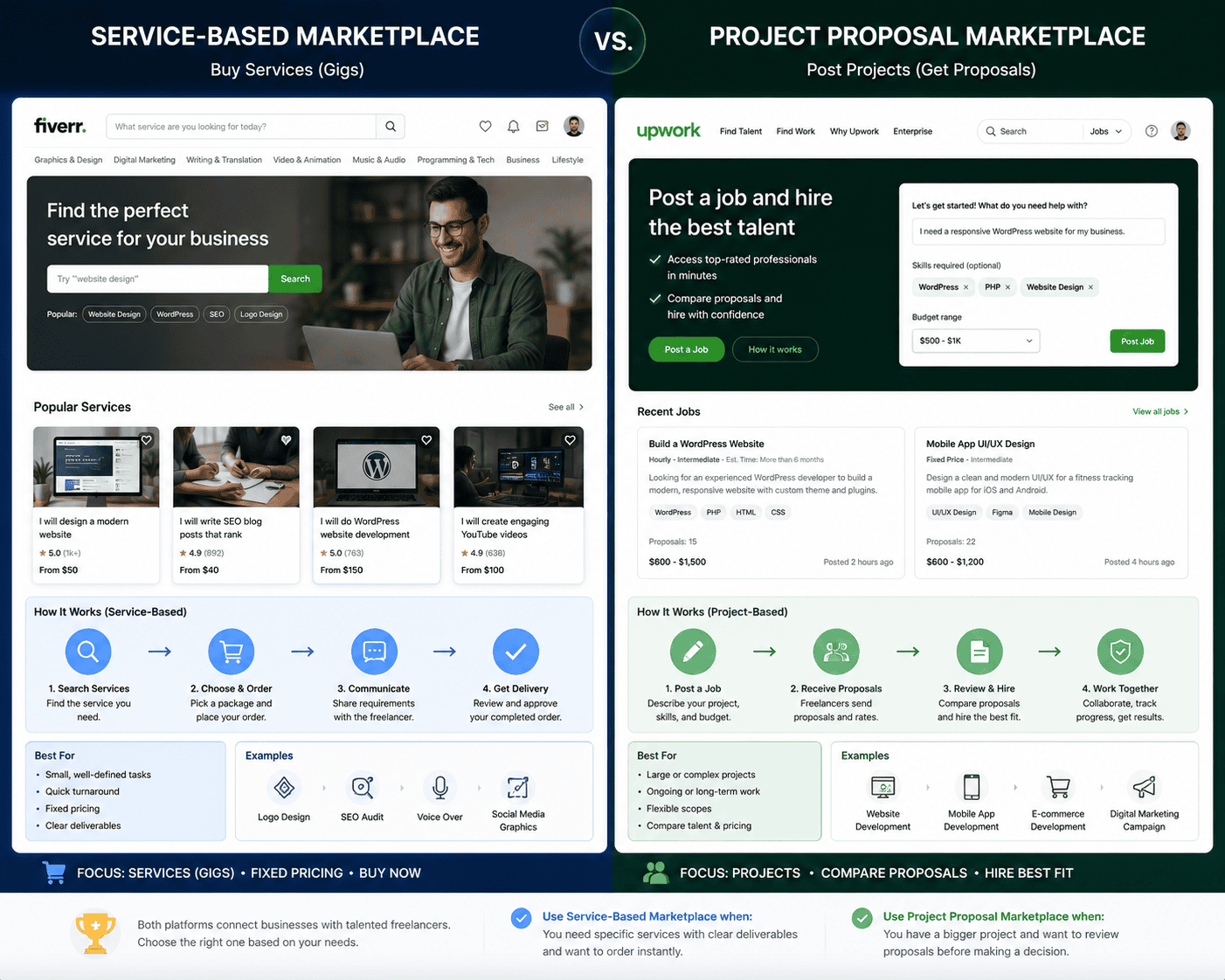Favorite the SEO blog posts gig heart
This screenshot has height=980, width=1225.
coord(286,440)
